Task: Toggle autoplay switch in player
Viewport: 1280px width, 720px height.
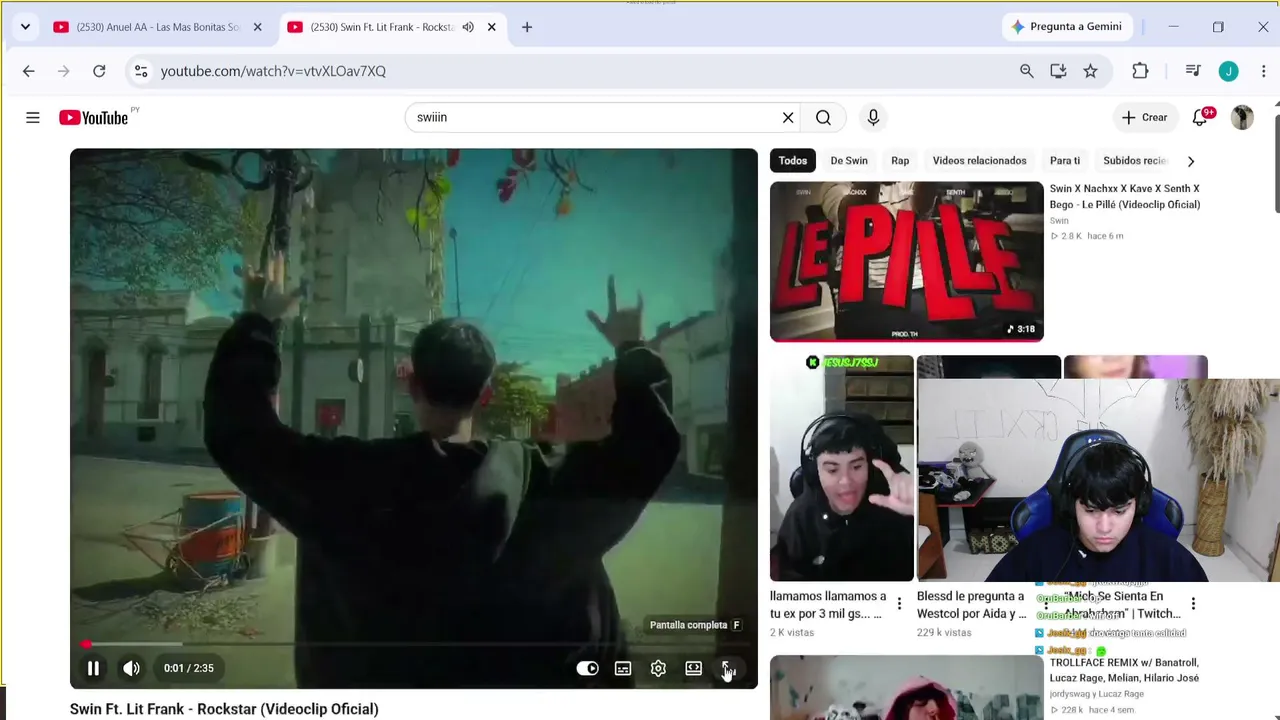Action: [587, 668]
